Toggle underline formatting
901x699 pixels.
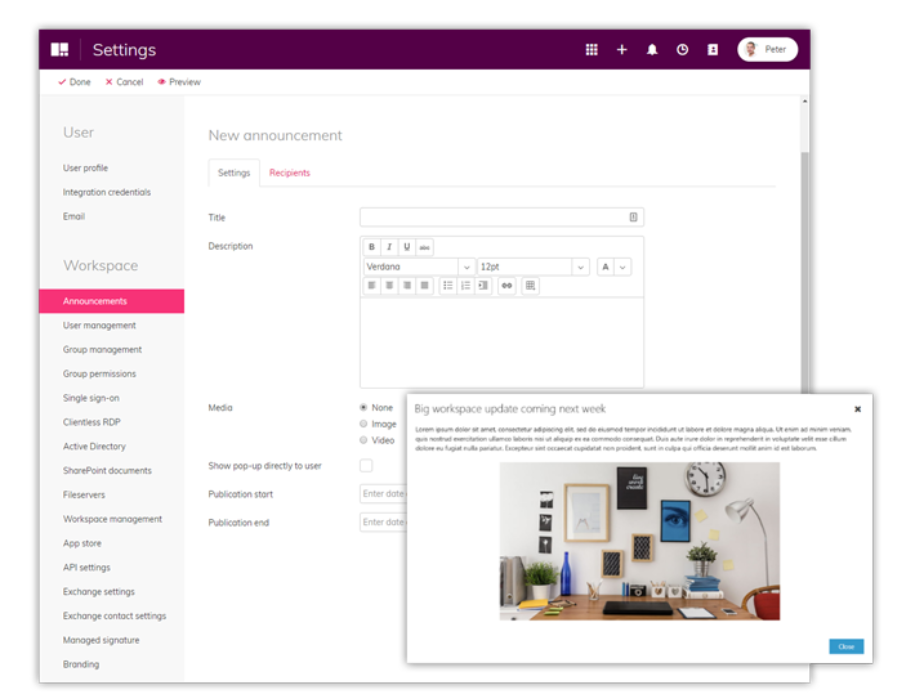(x=407, y=247)
